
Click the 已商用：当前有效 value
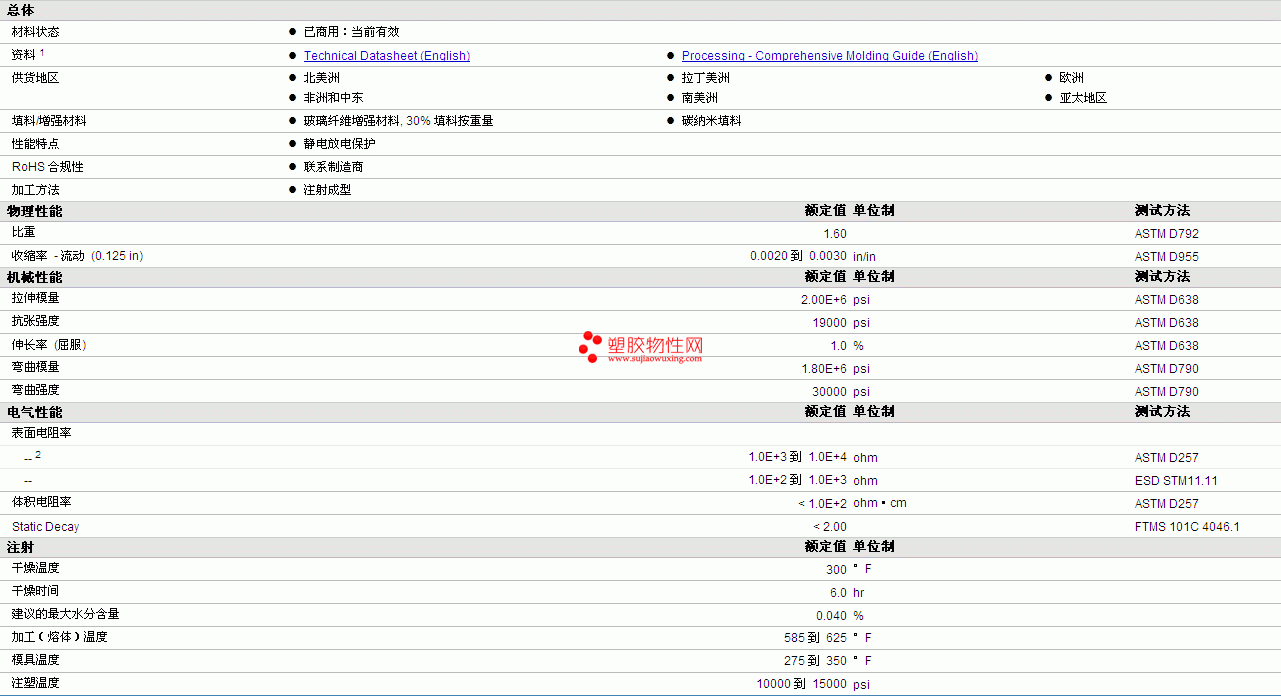[351, 32]
